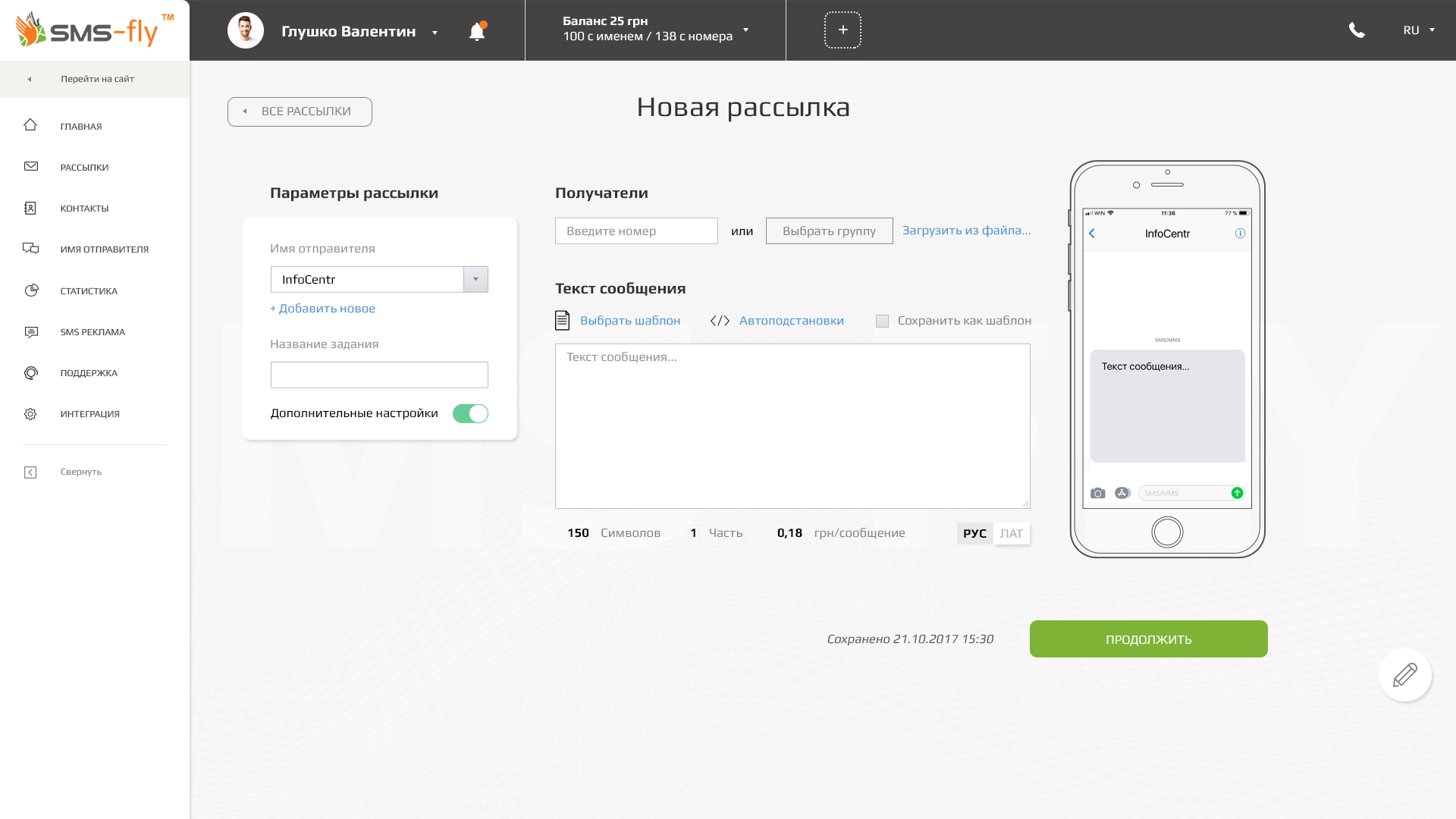Click the template document icon
The height and width of the screenshot is (819, 1456).
[562, 320]
